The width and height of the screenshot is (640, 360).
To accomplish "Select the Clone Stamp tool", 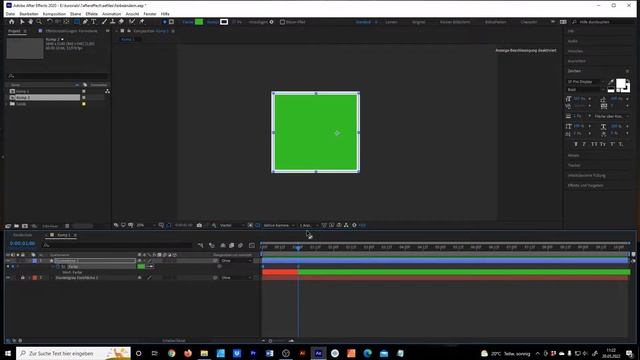I will 113,22.
